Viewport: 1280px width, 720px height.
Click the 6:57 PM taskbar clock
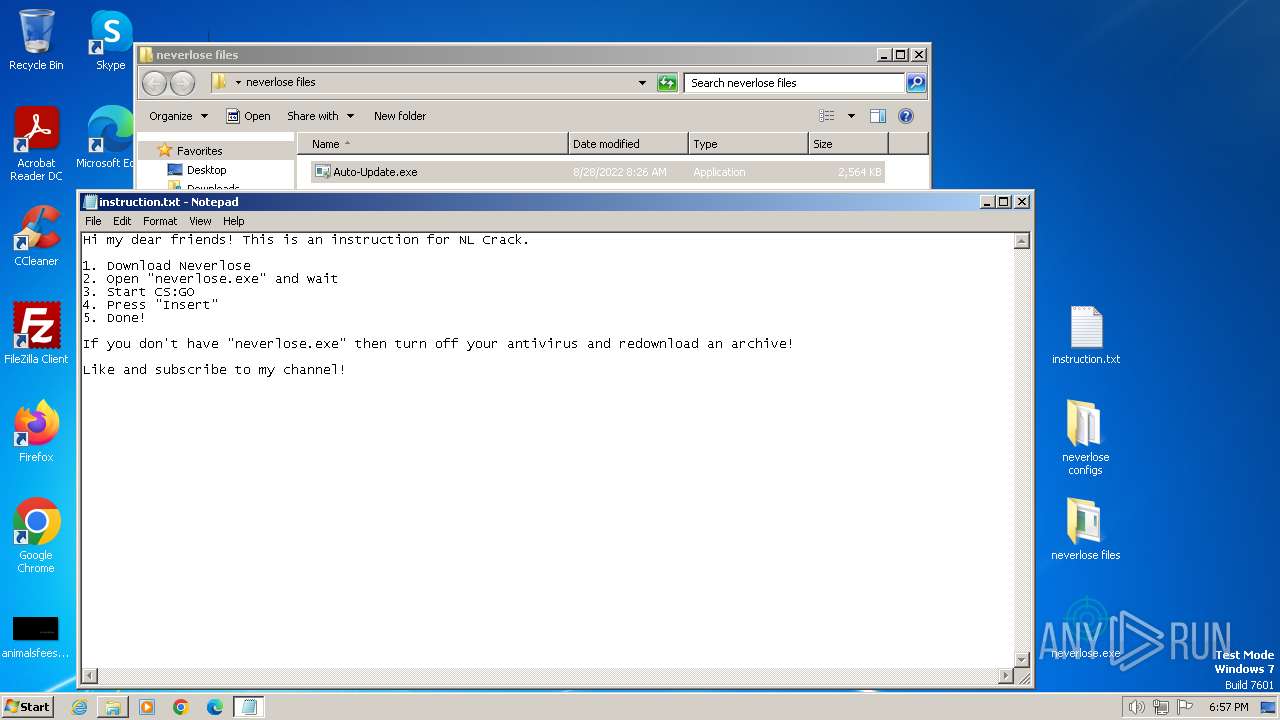click(1228, 707)
